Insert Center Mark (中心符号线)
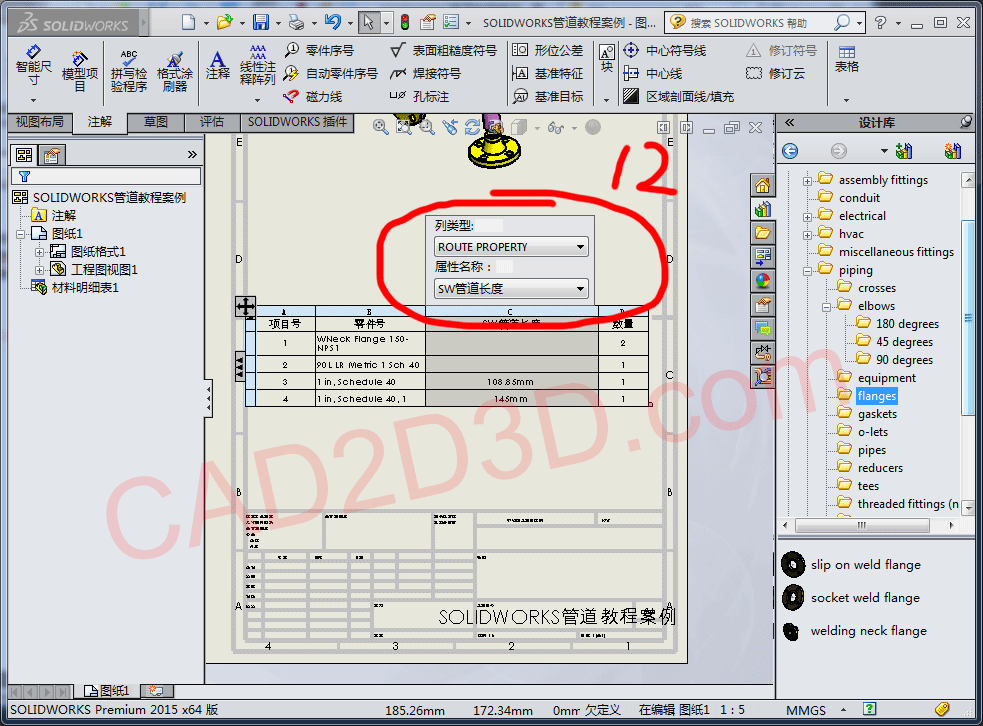983x726 pixels. 665,50
